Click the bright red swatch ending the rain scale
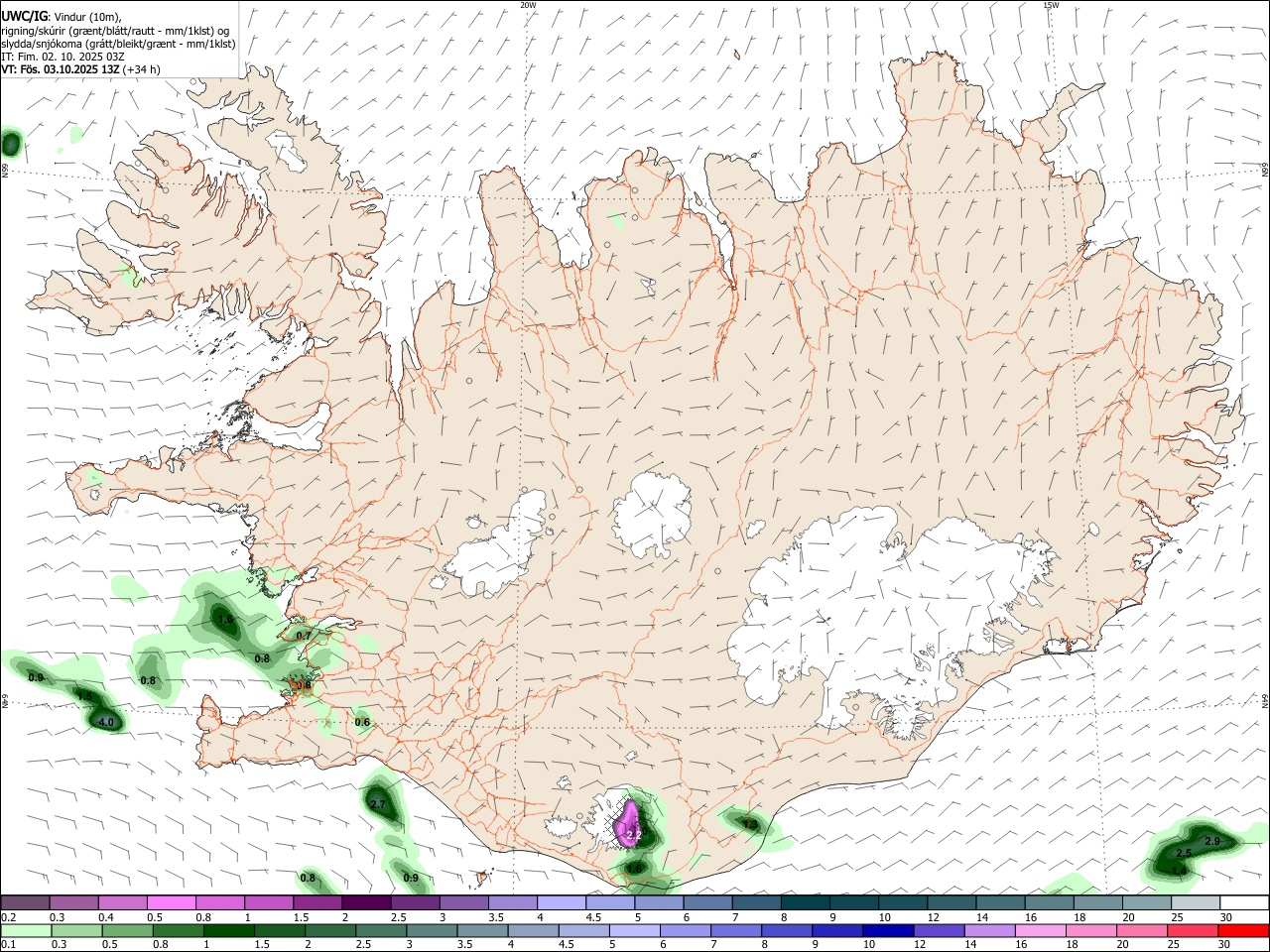This screenshot has height=952, width=1270. [1243, 930]
